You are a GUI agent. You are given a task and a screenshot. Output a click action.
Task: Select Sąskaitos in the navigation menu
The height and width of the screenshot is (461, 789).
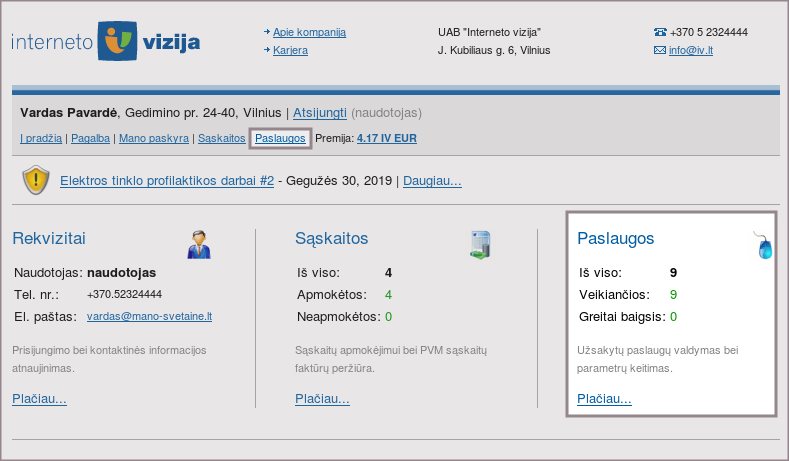pos(221,138)
